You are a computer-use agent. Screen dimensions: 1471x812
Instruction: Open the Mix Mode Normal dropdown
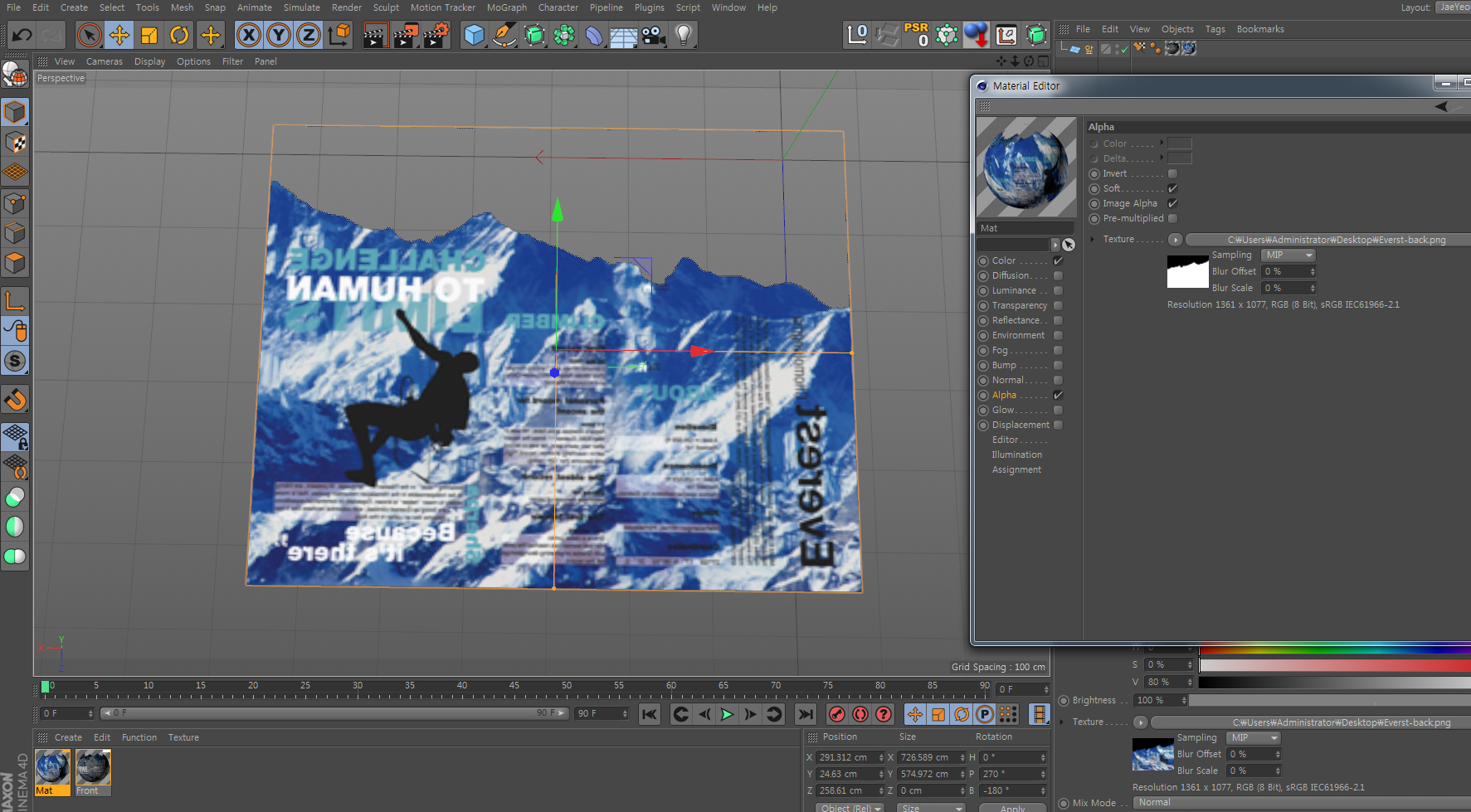(1301, 802)
